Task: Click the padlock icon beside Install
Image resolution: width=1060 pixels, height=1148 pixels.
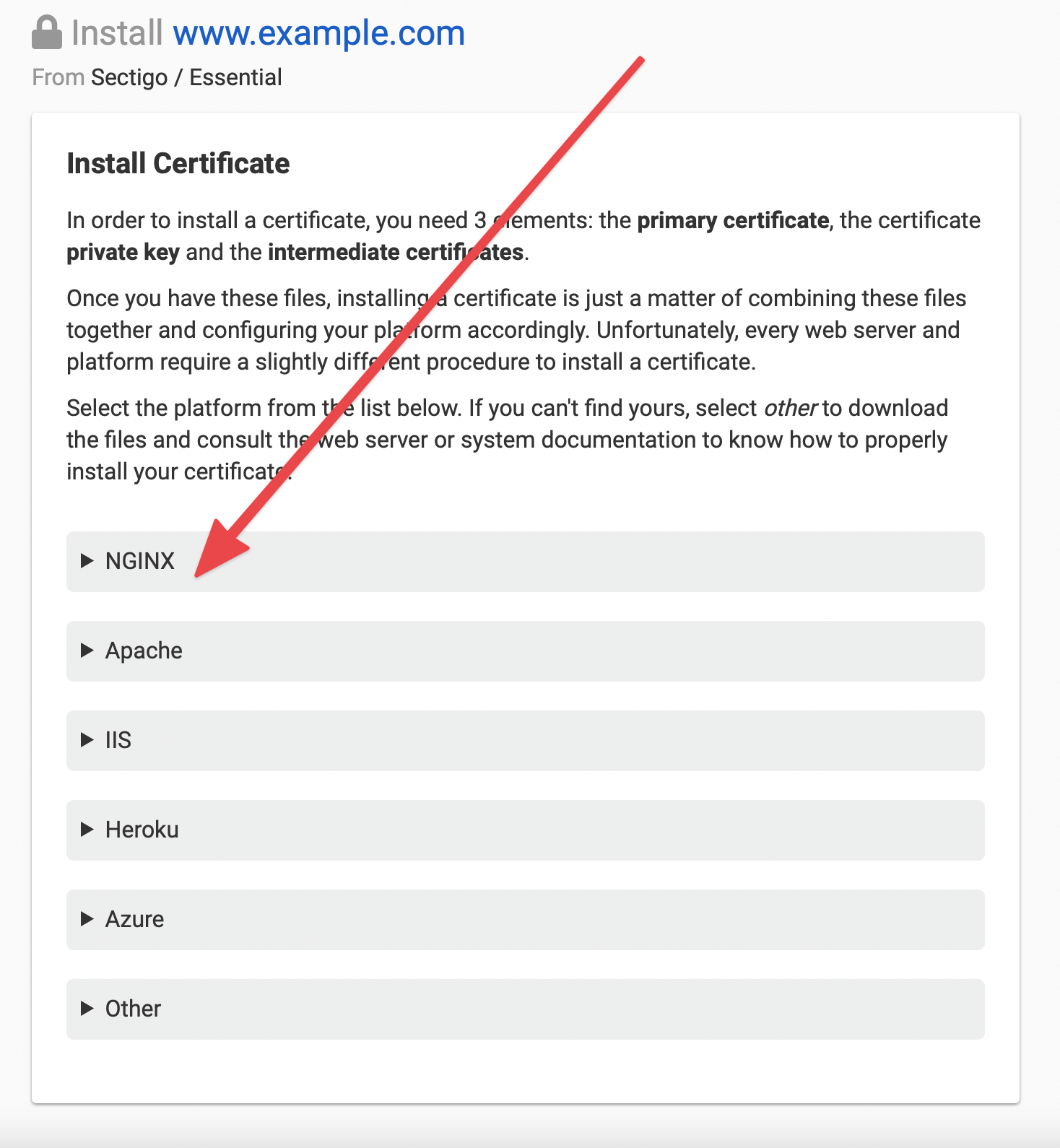Action: point(46,32)
